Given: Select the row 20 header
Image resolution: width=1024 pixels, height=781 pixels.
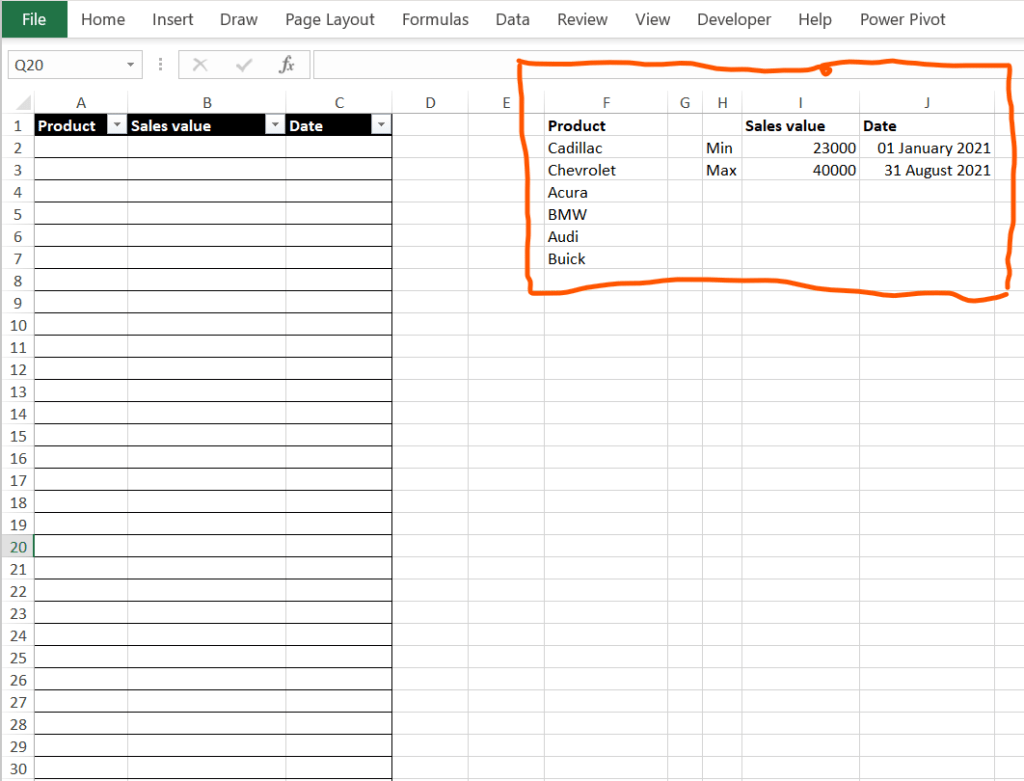Looking at the screenshot, I should [18, 547].
